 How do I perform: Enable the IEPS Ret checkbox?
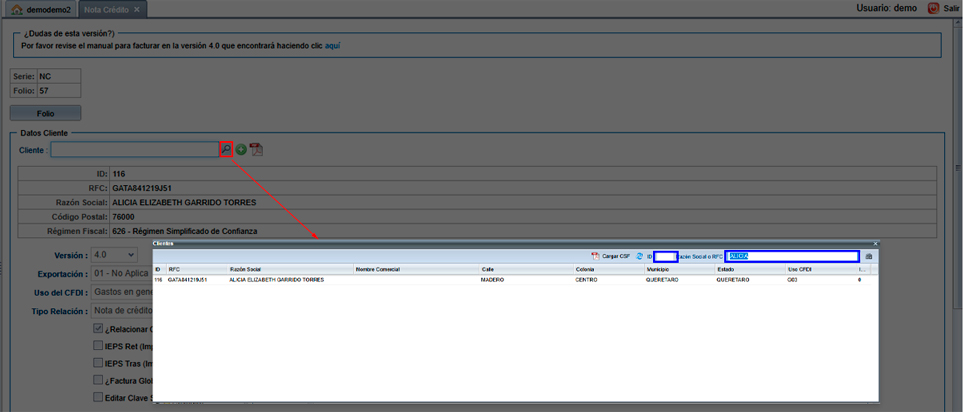97,346
